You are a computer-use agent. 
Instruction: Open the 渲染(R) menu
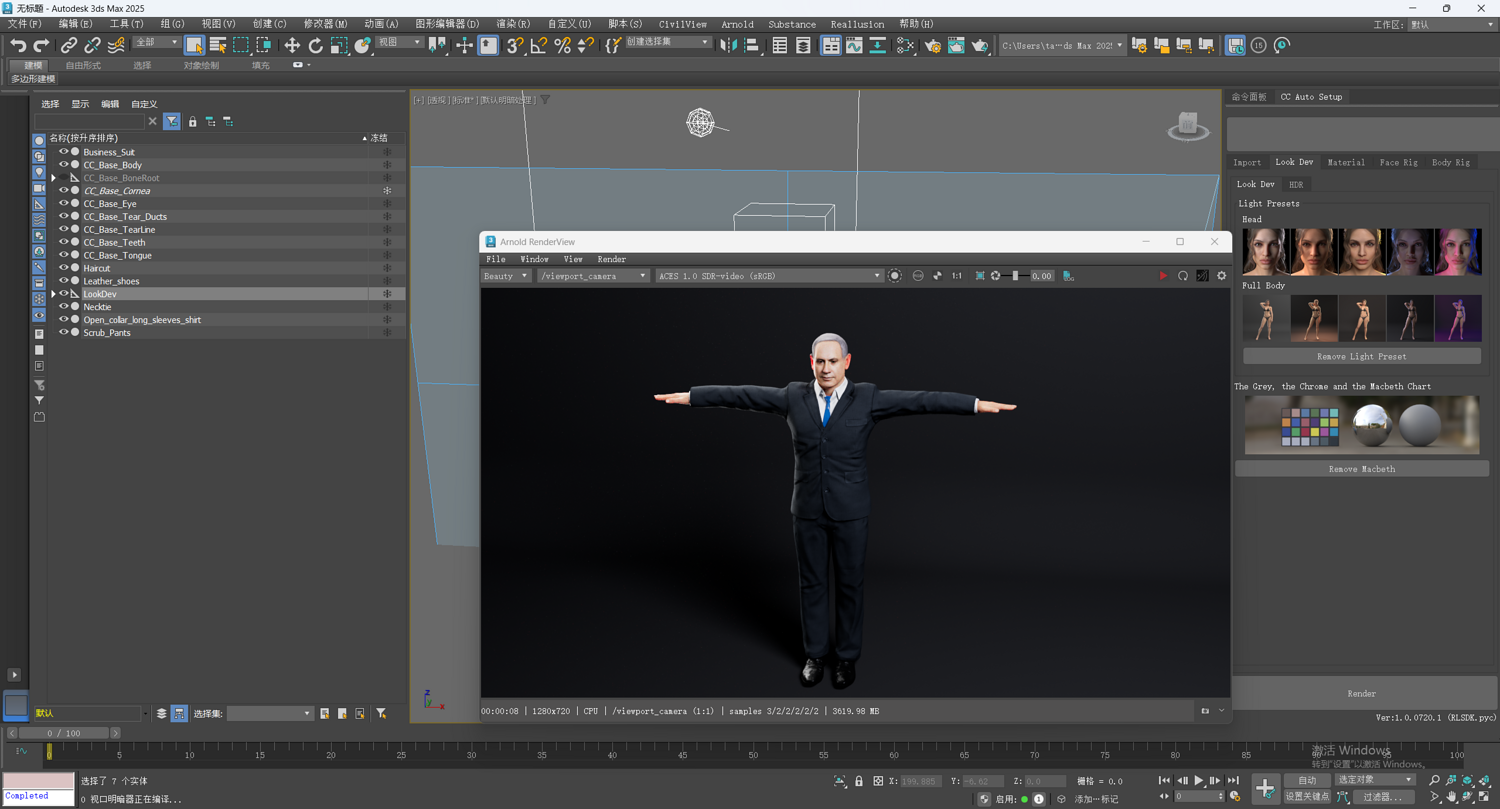(x=513, y=24)
